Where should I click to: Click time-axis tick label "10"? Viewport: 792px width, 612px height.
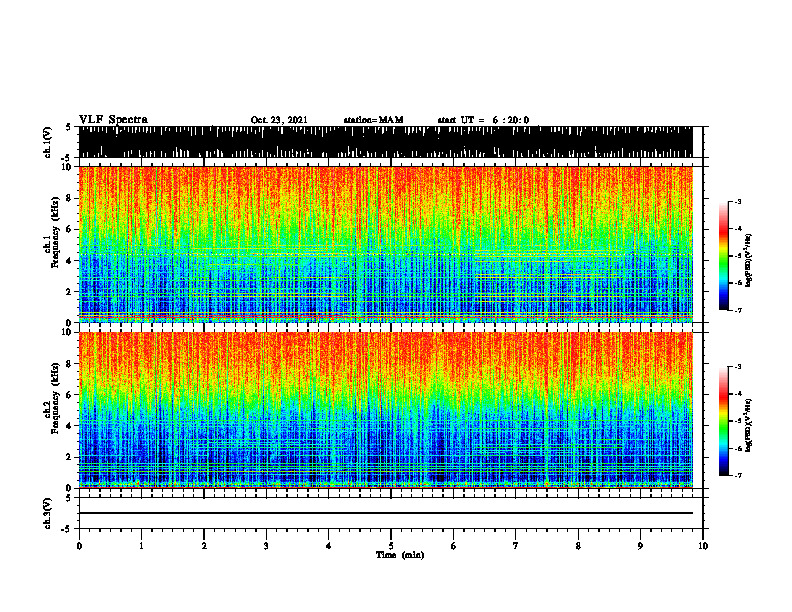point(703,546)
